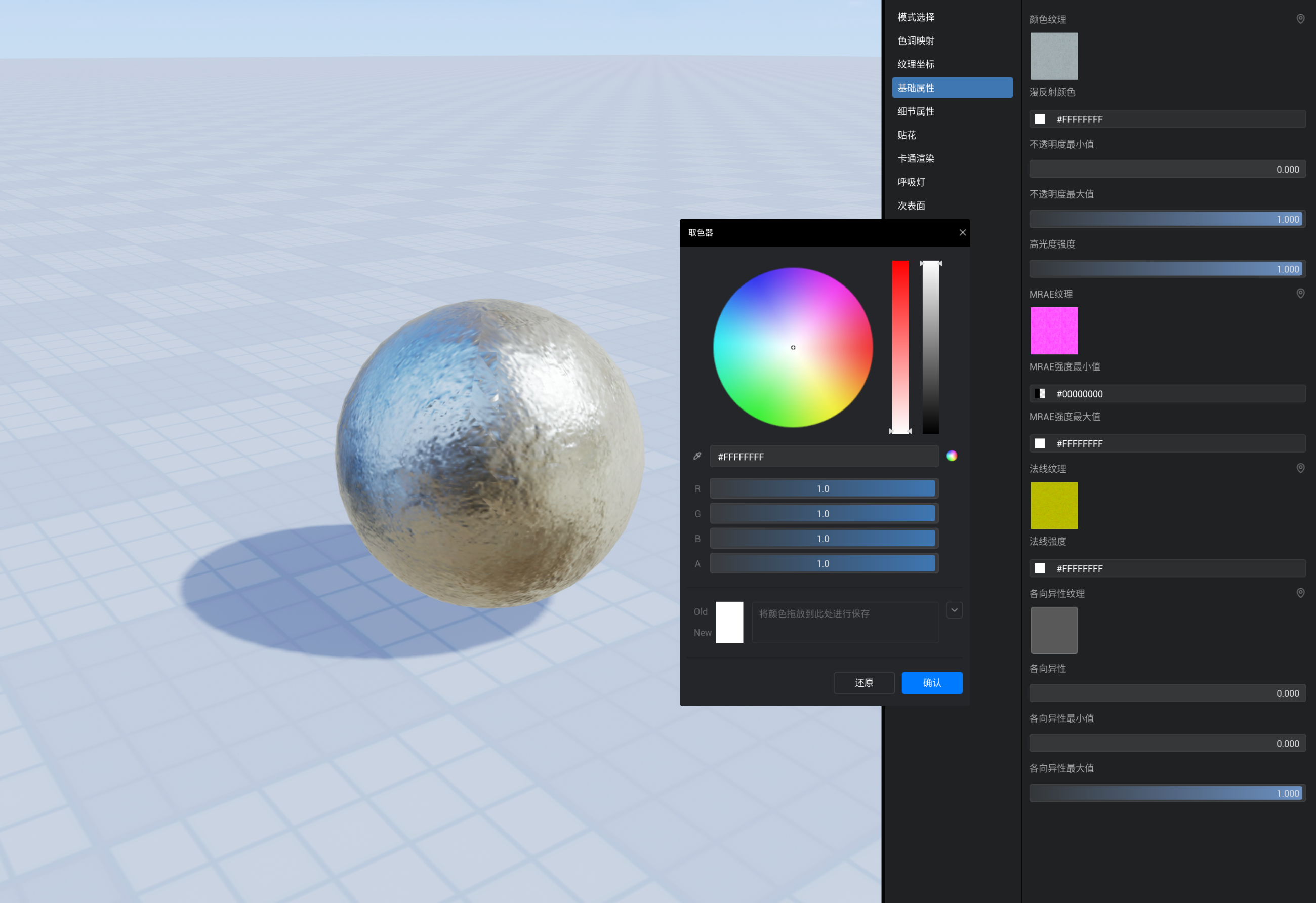Viewport: 1316px width, 903px height.
Task: Open the 各向异性纹理 gray thumbnail
Action: coord(1054,630)
